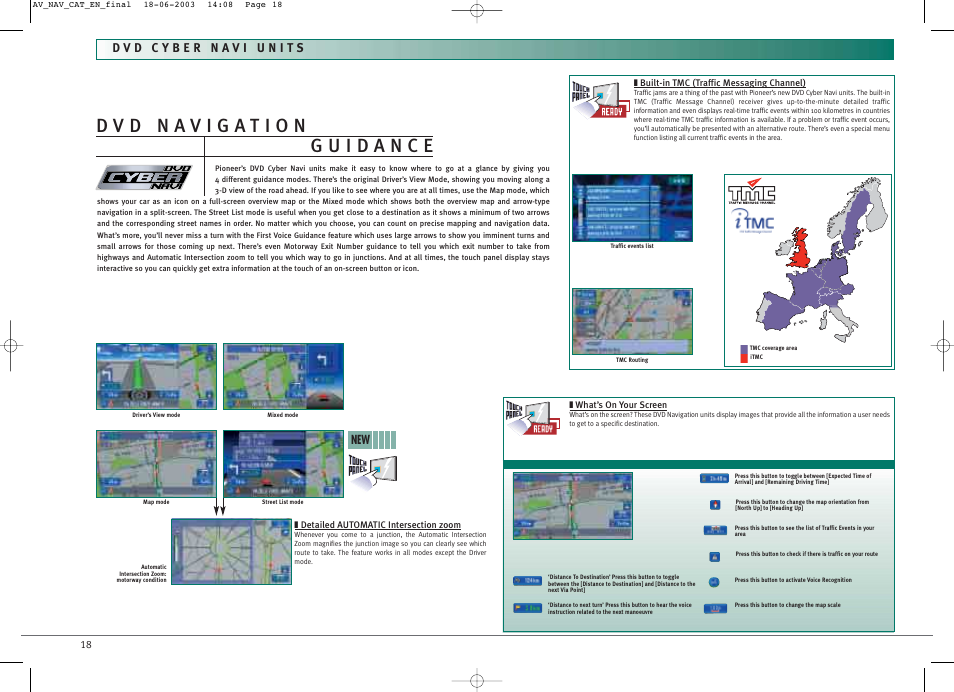Screen dimensions: 954x692
Task: Click the 'DVD CYBER NAVI UNITS' header banner
Action: (x=495, y=49)
